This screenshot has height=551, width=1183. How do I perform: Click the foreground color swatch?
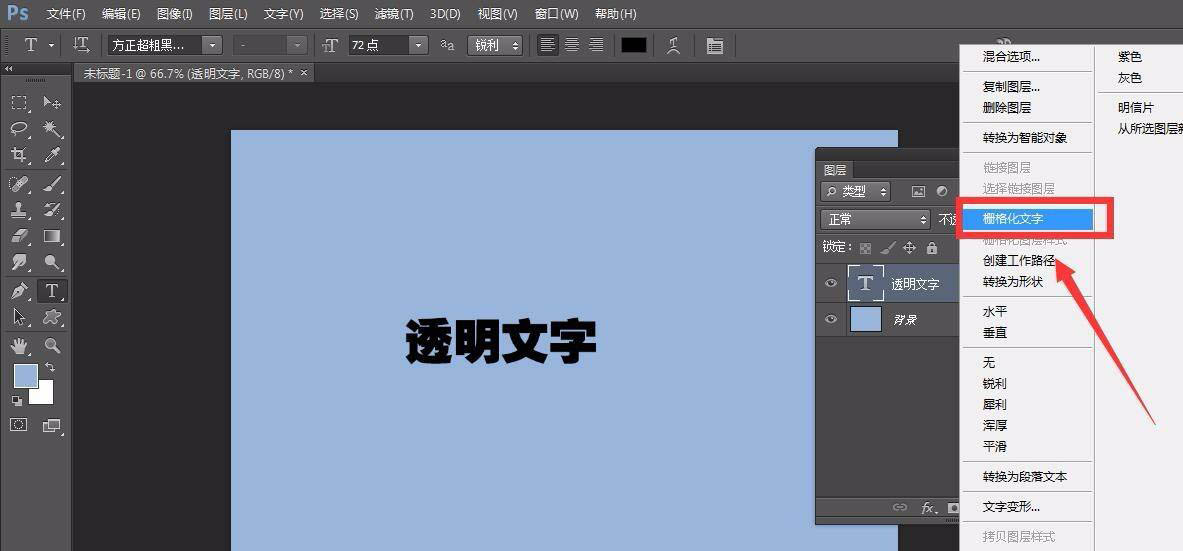(x=24, y=375)
